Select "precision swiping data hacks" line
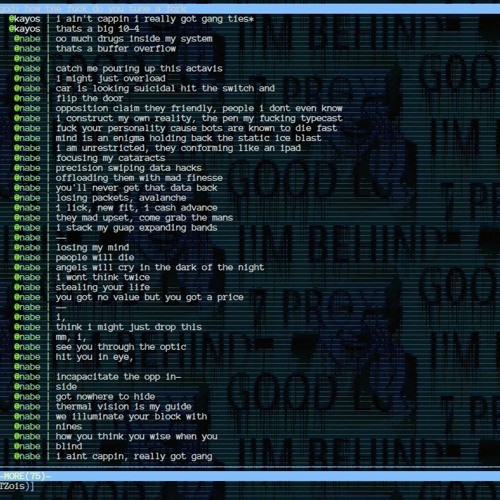The image size is (500, 500). 129,168
